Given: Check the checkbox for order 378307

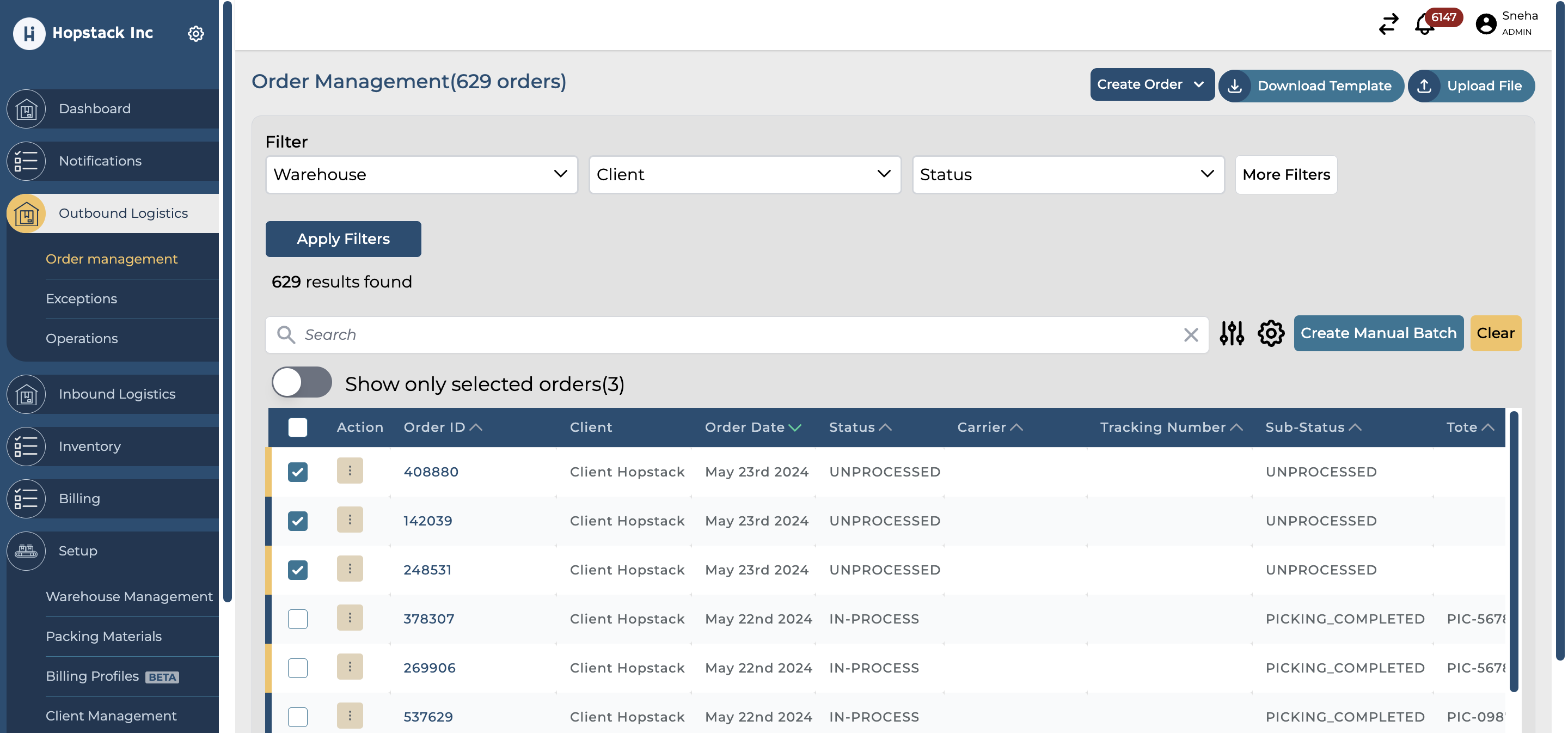Looking at the screenshot, I should (298, 619).
